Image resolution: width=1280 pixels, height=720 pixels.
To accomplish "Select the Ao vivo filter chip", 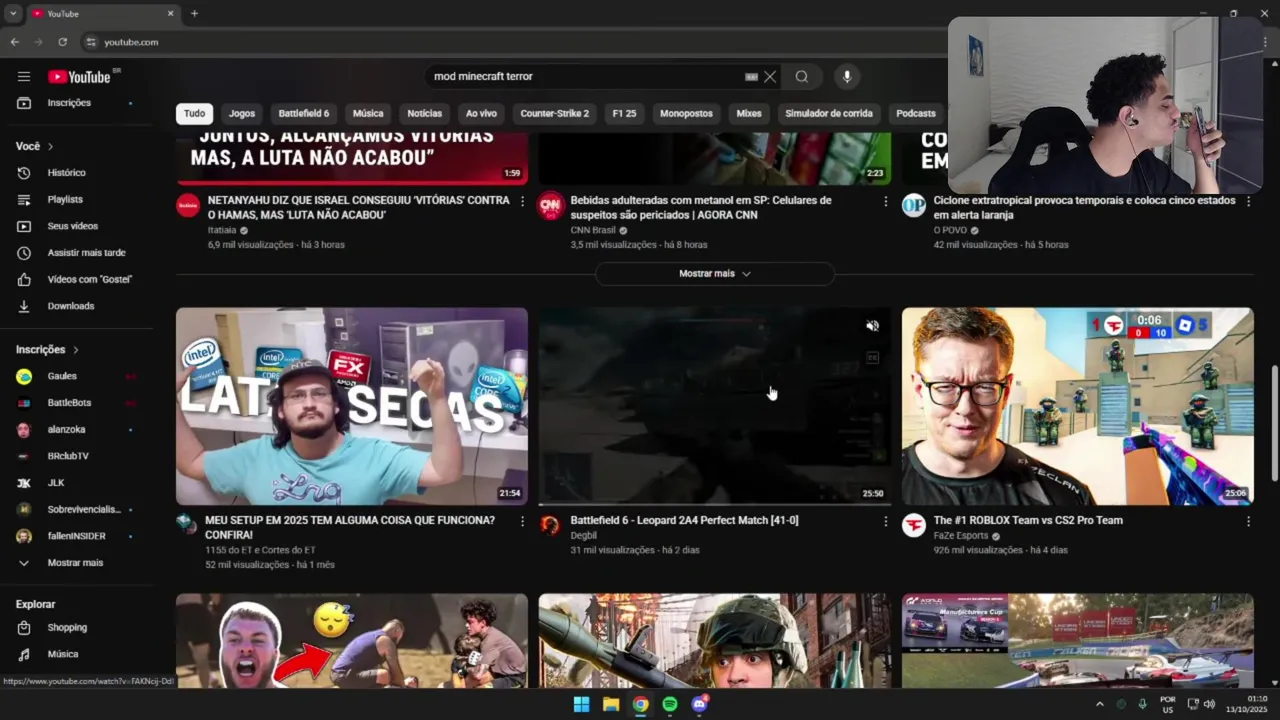I will 481,113.
